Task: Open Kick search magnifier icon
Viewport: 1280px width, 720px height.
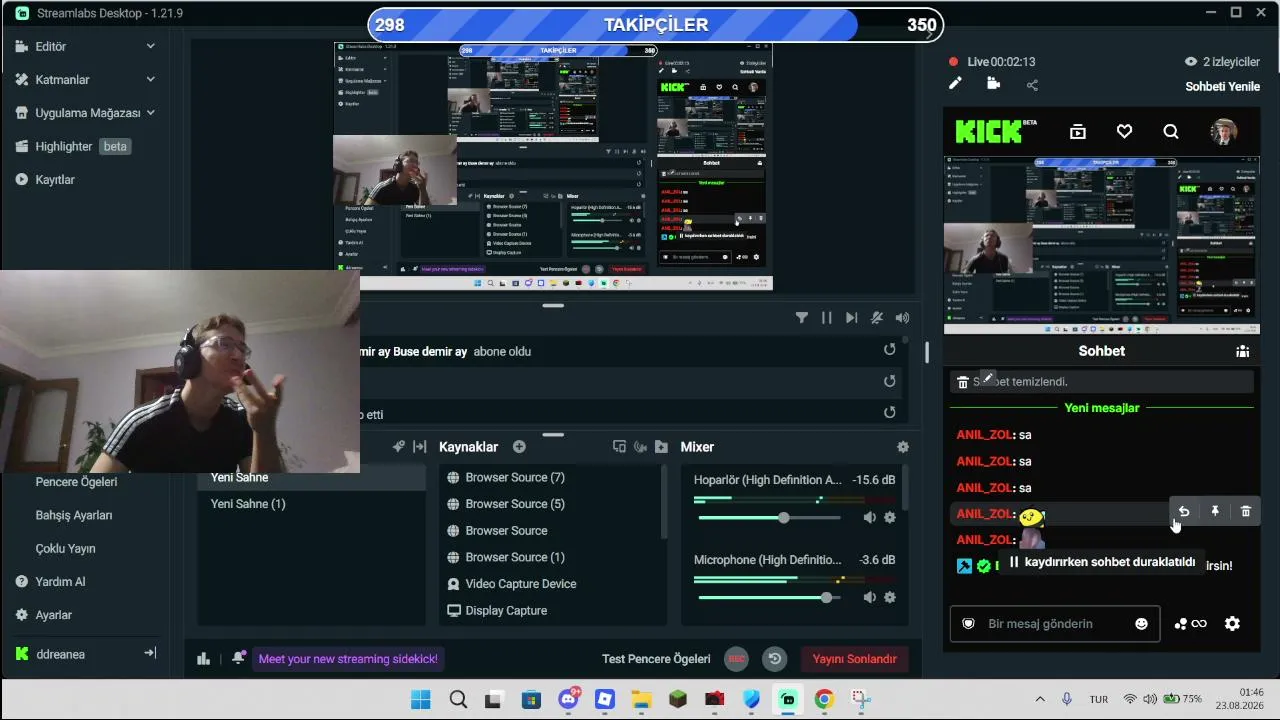Action: (1171, 131)
